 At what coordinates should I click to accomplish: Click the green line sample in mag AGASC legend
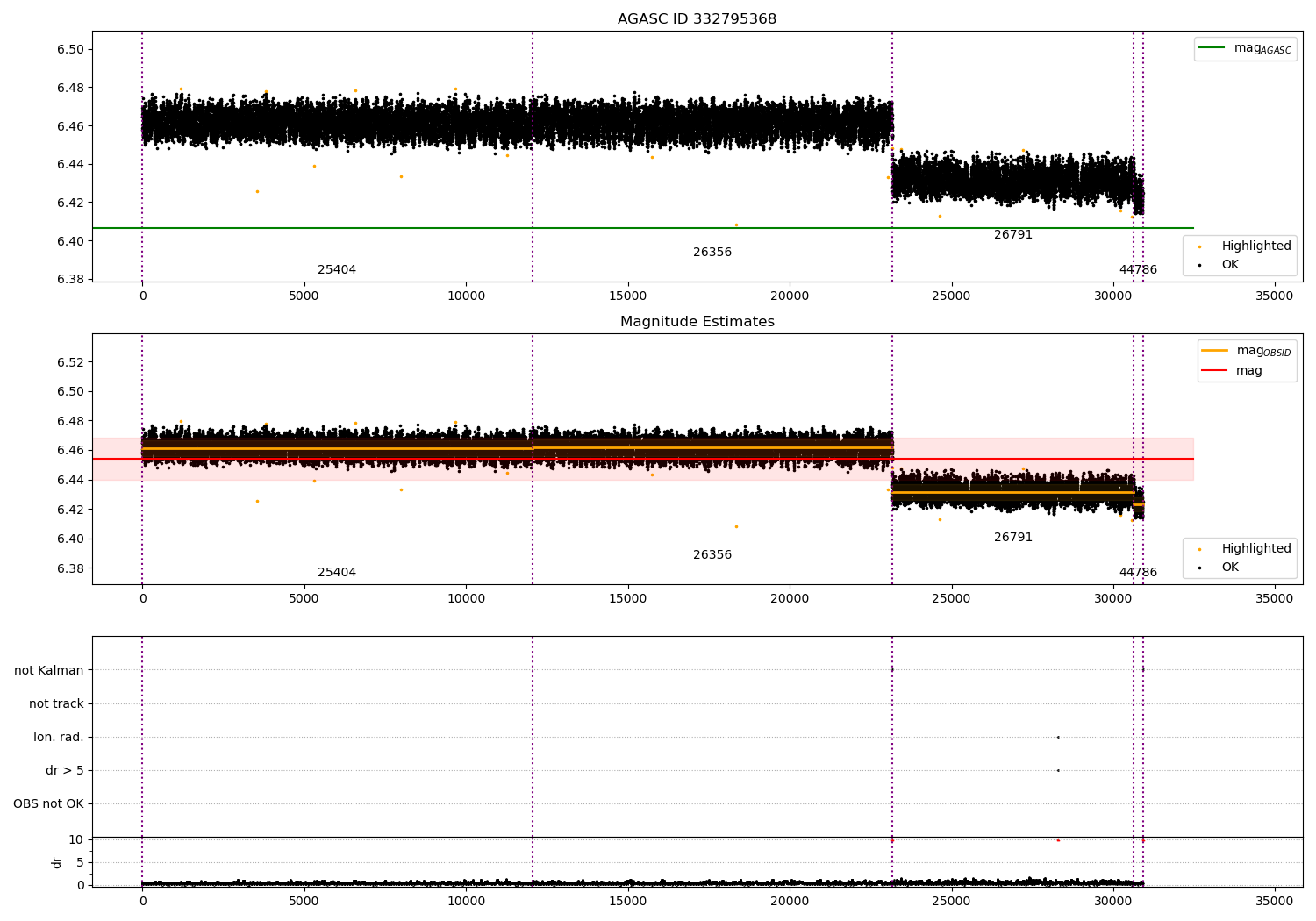click(1212, 48)
